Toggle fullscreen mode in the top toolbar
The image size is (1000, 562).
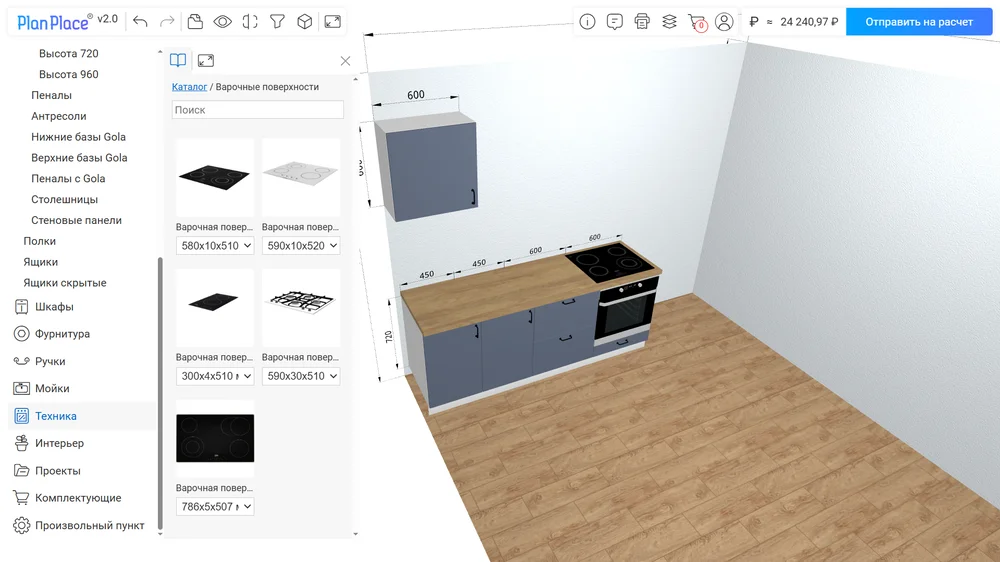pyautogui.click(x=333, y=21)
